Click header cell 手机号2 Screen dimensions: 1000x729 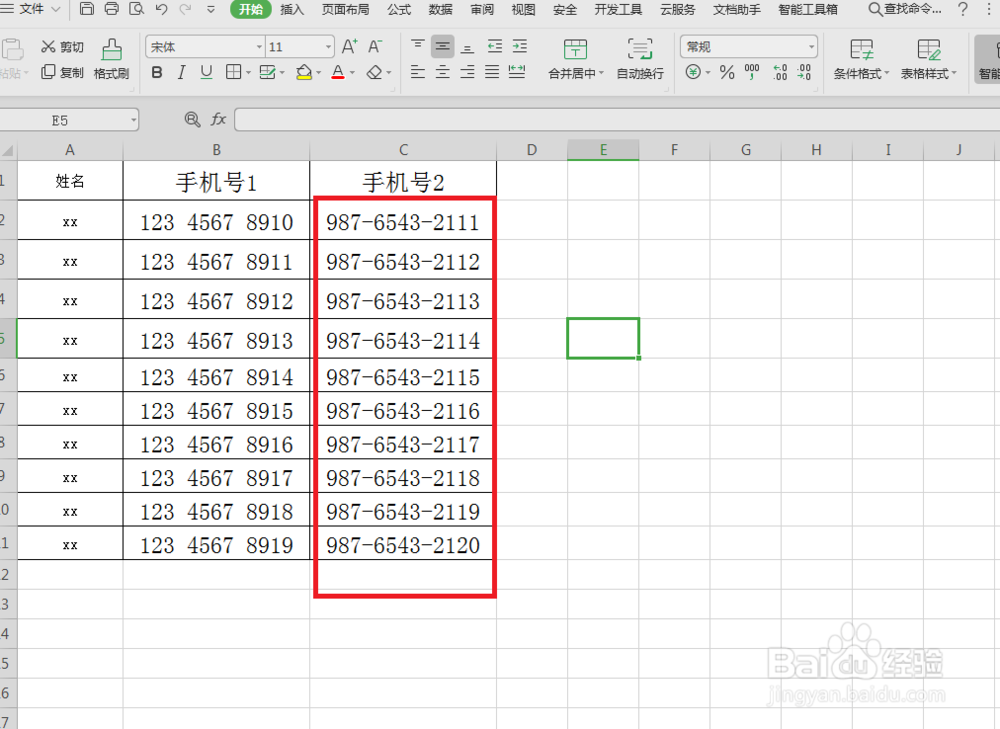403,181
